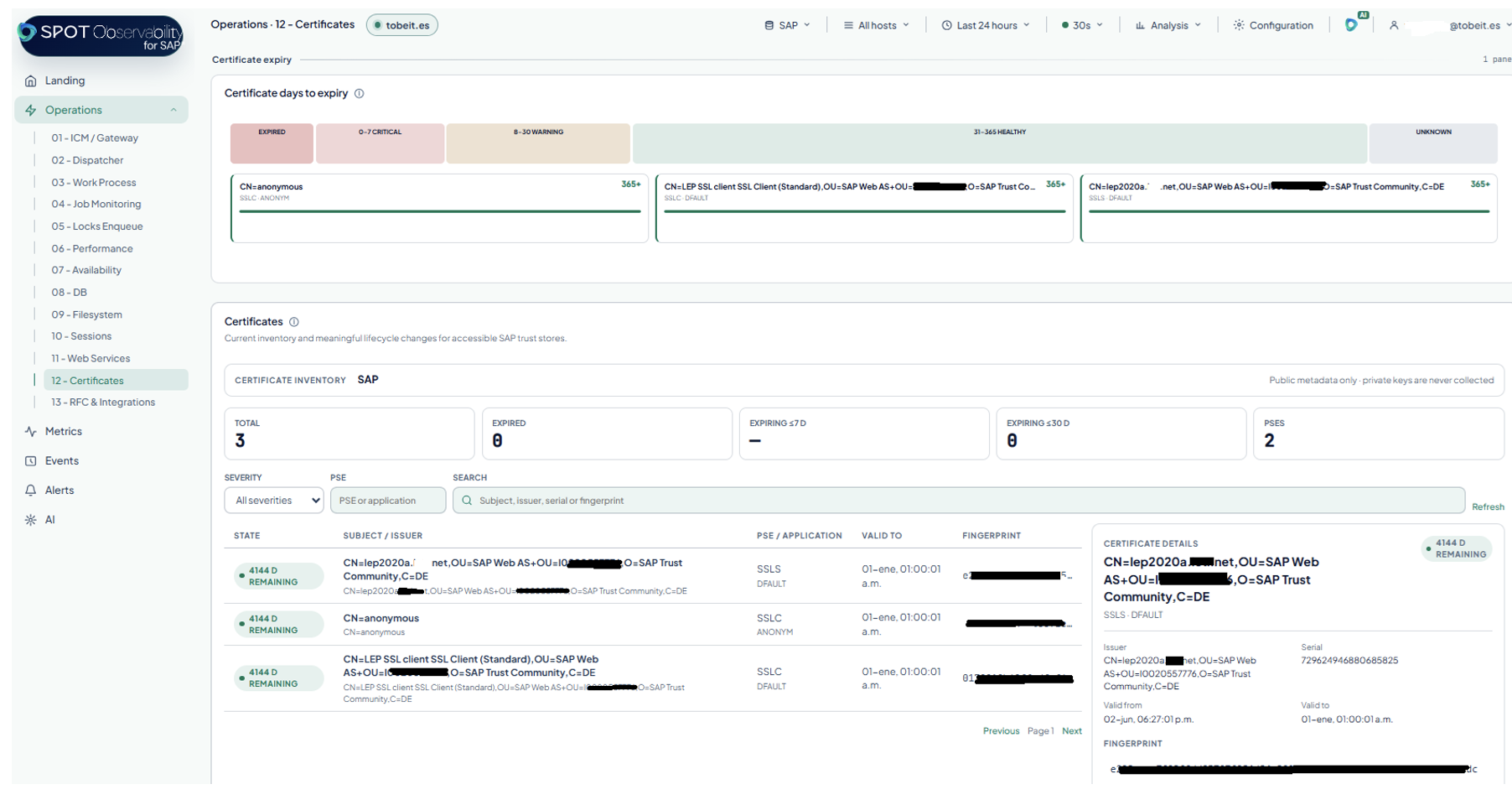This screenshot has height=805, width=1512.
Task: Click the info icon beside the Certificates heading
Action: pyautogui.click(x=294, y=321)
